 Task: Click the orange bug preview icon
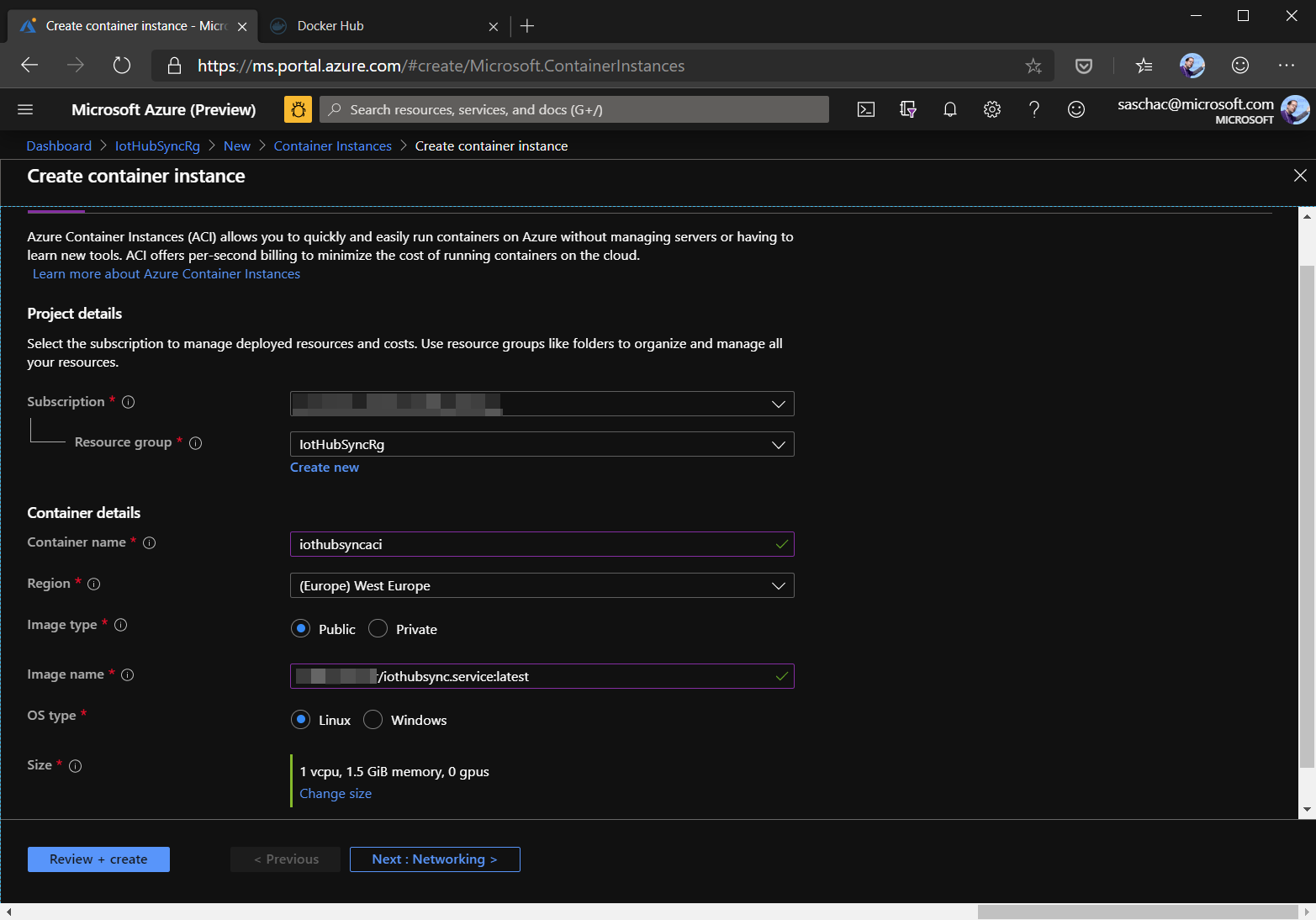(298, 109)
